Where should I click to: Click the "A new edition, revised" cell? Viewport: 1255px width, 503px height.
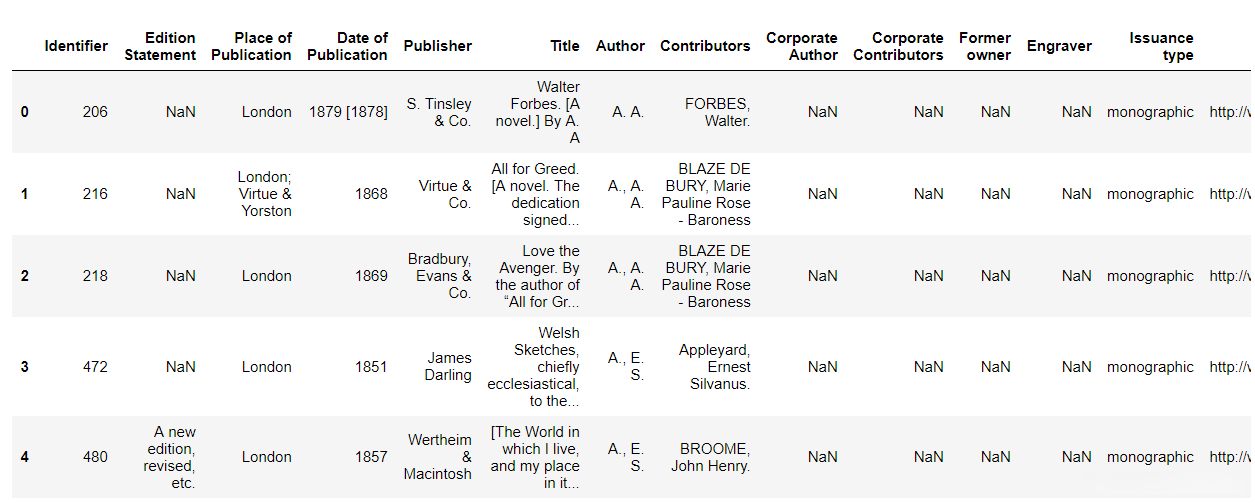coord(167,457)
